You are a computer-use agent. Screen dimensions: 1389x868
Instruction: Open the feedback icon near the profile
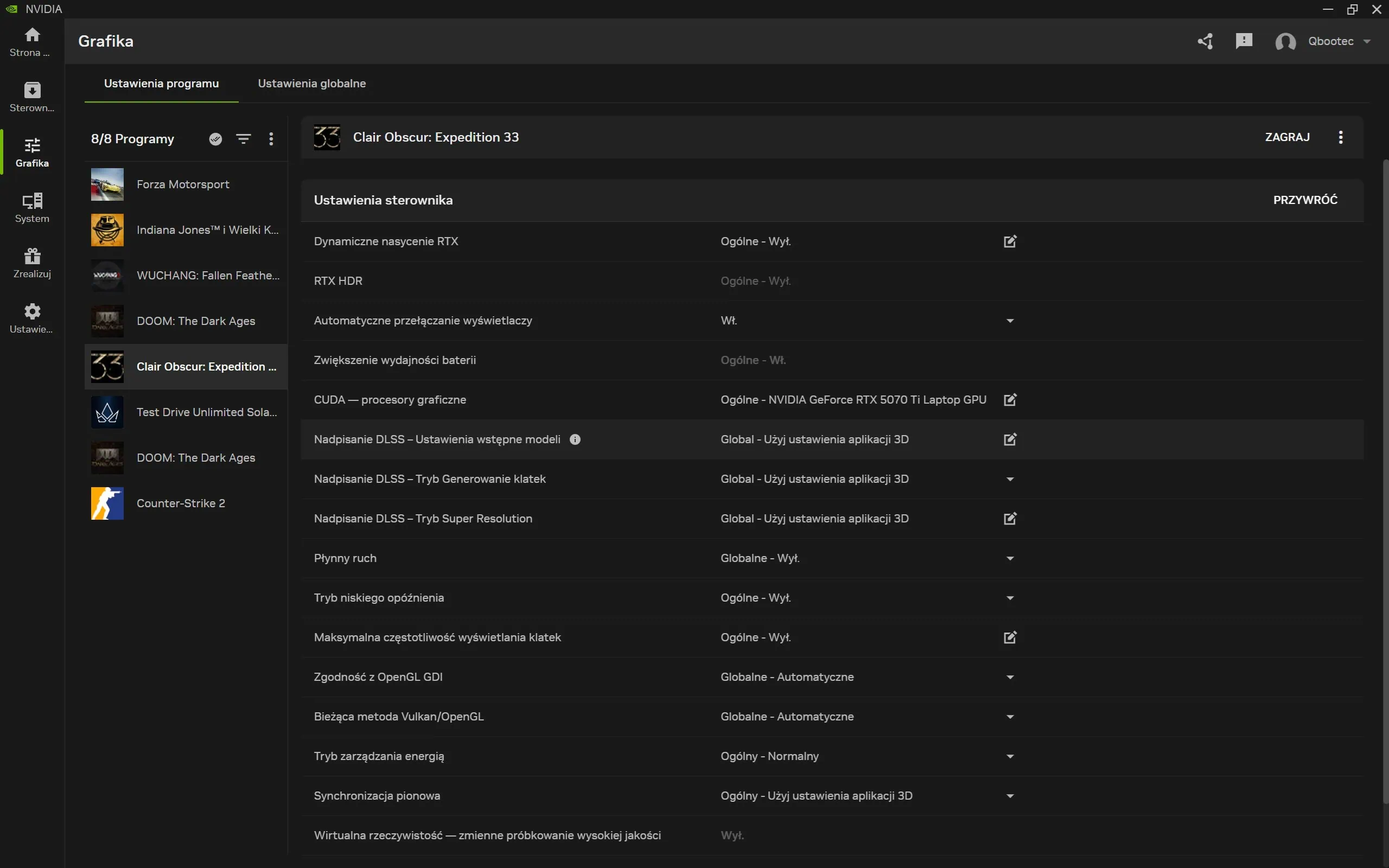click(1244, 41)
